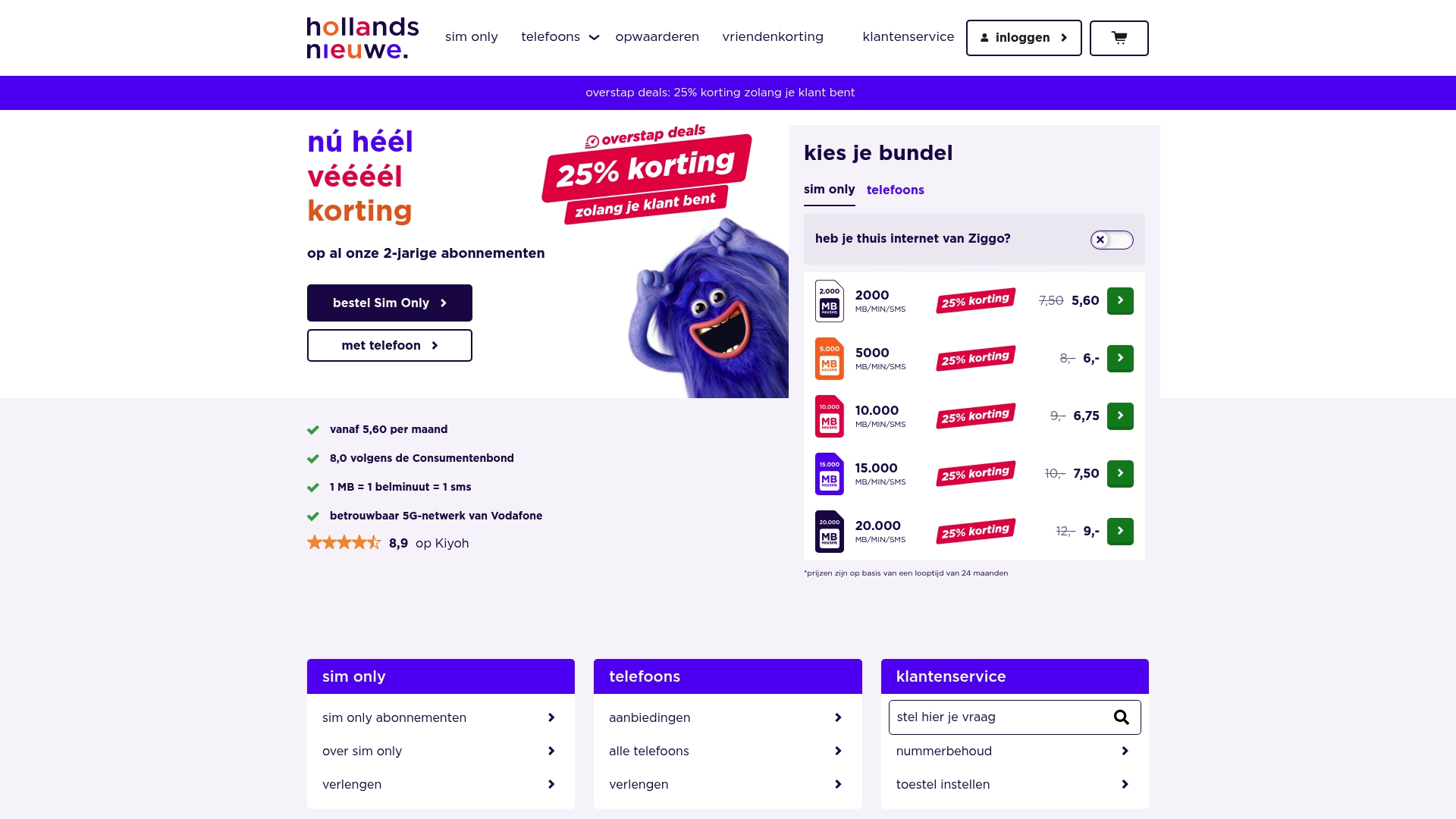Click the 25% korting badge on 2000 bundle
The width and height of the screenshot is (1456, 819).
[x=975, y=300]
